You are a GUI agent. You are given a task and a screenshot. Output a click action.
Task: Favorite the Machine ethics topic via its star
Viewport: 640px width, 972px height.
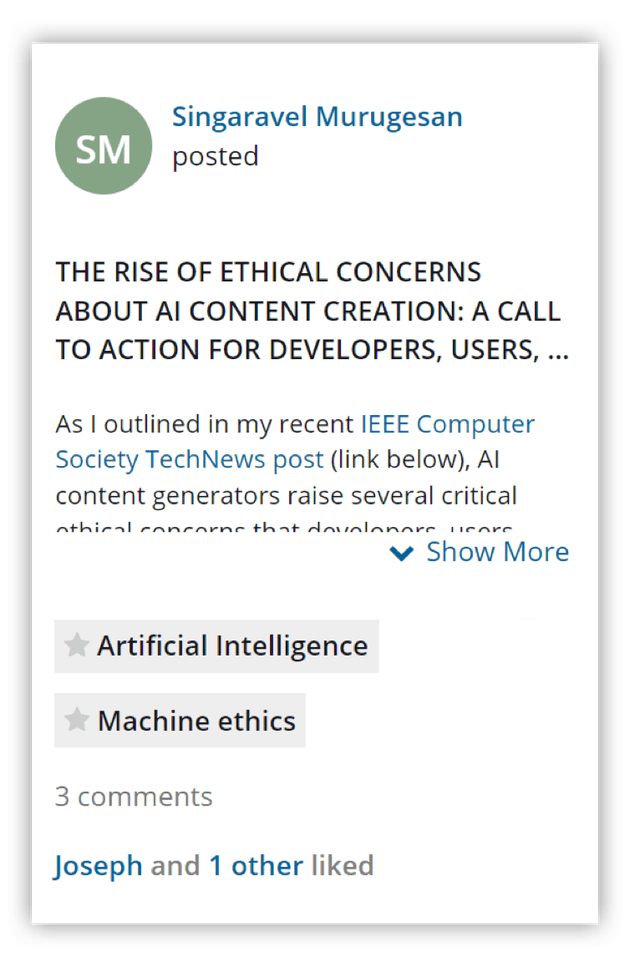click(77, 720)
